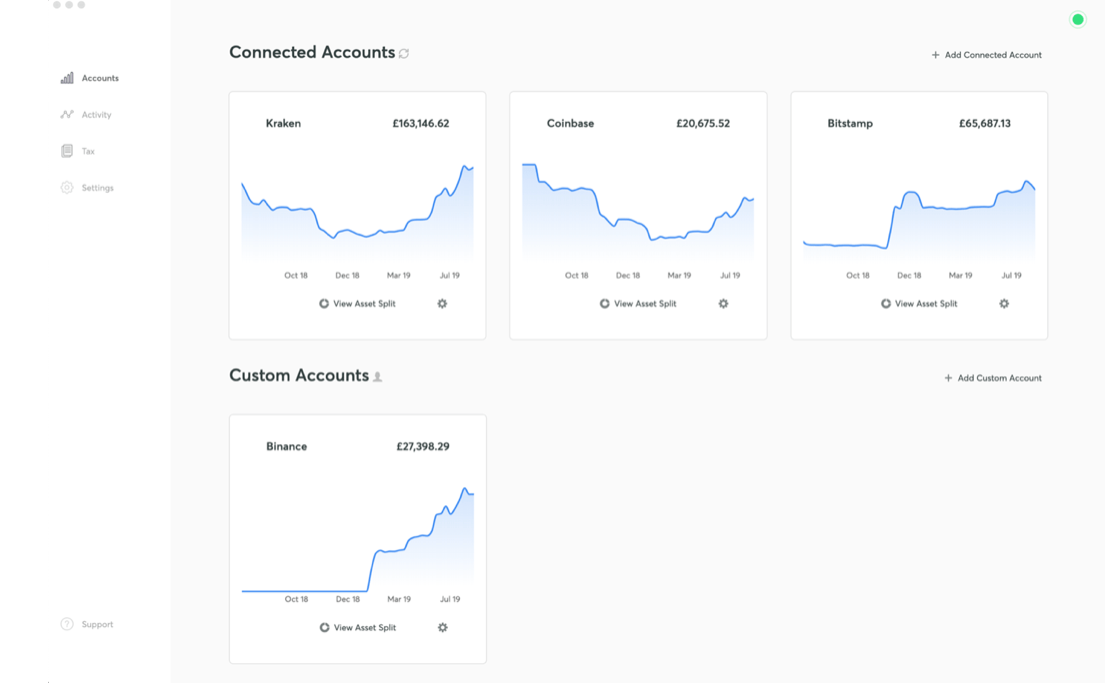Click the Binance balance chart

(x=357, y=539)
